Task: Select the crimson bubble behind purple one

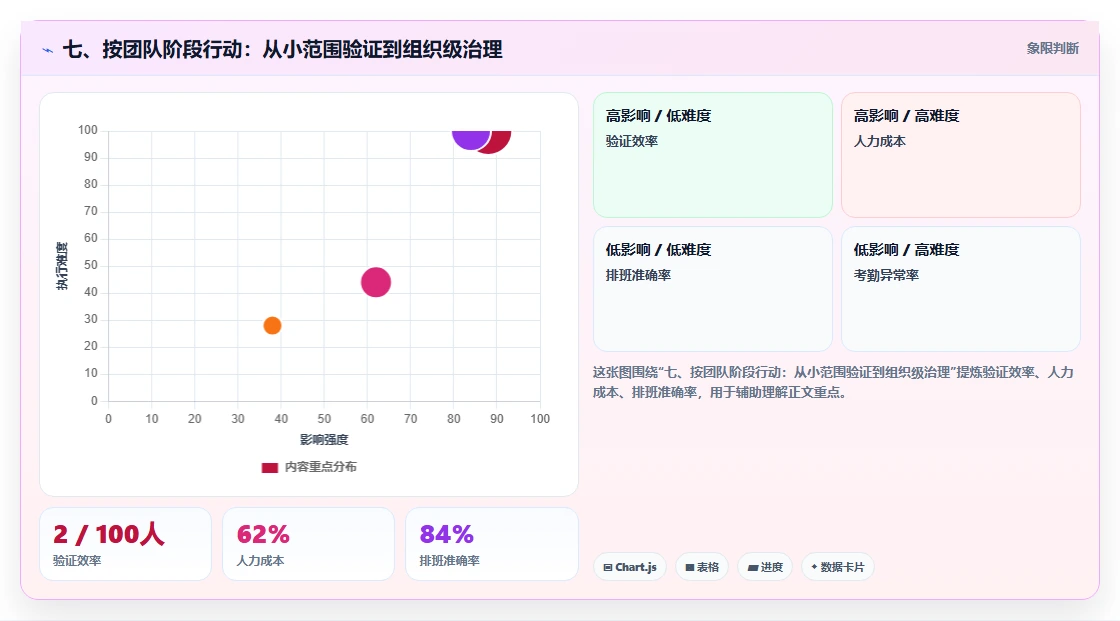Action: pos(500,141)
